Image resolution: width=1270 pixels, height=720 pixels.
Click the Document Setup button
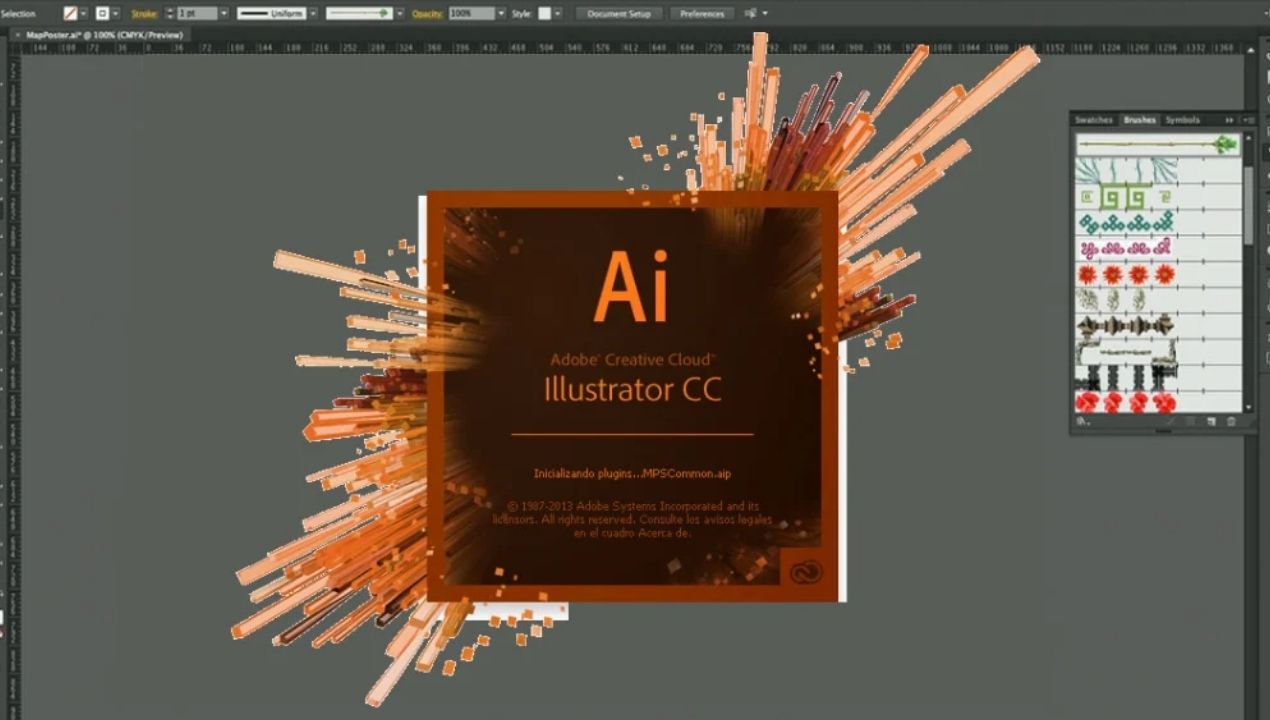pos(618,14)
